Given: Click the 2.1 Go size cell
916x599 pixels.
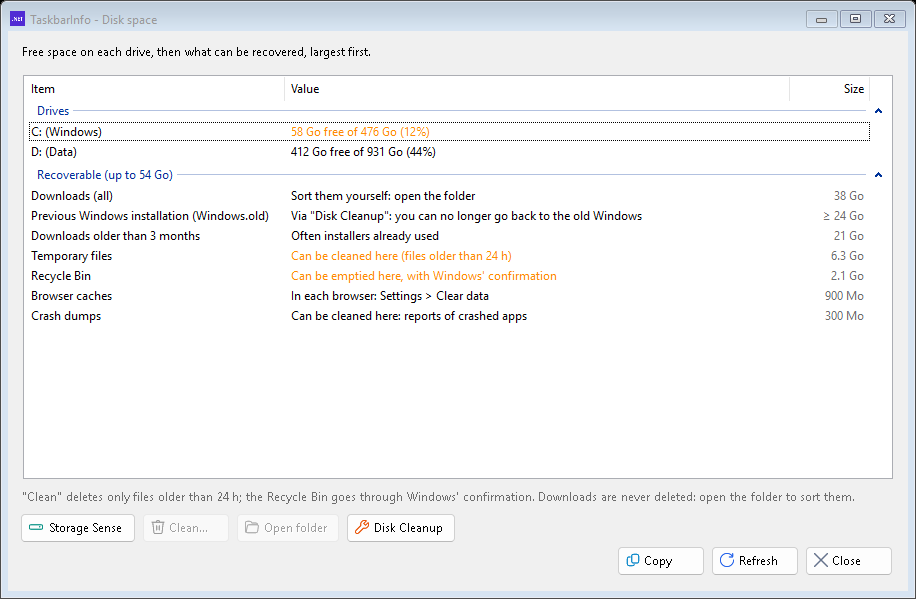Looking at the screenshot, I should [847, 276].
